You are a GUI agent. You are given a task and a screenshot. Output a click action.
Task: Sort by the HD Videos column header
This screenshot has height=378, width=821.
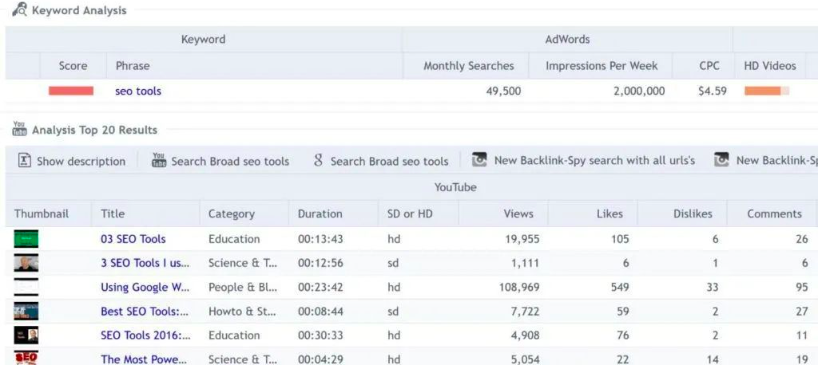click(x=770, y=66)
